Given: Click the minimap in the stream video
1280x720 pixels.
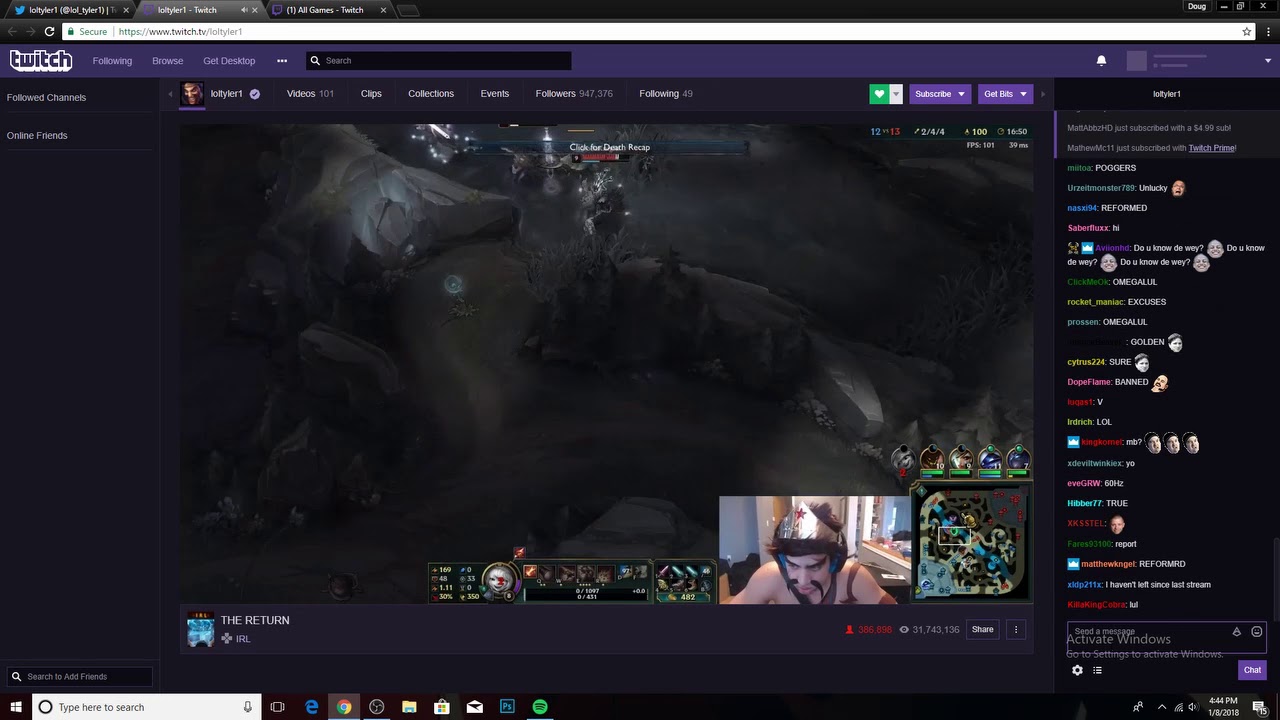Looking at the screenshot, I should tap(972, 544).
